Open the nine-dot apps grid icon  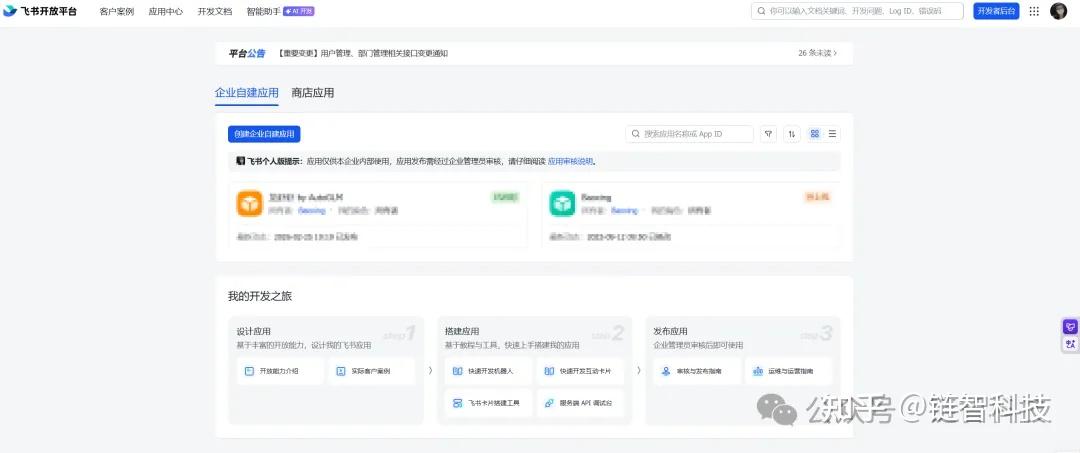tap(1034, 11)
